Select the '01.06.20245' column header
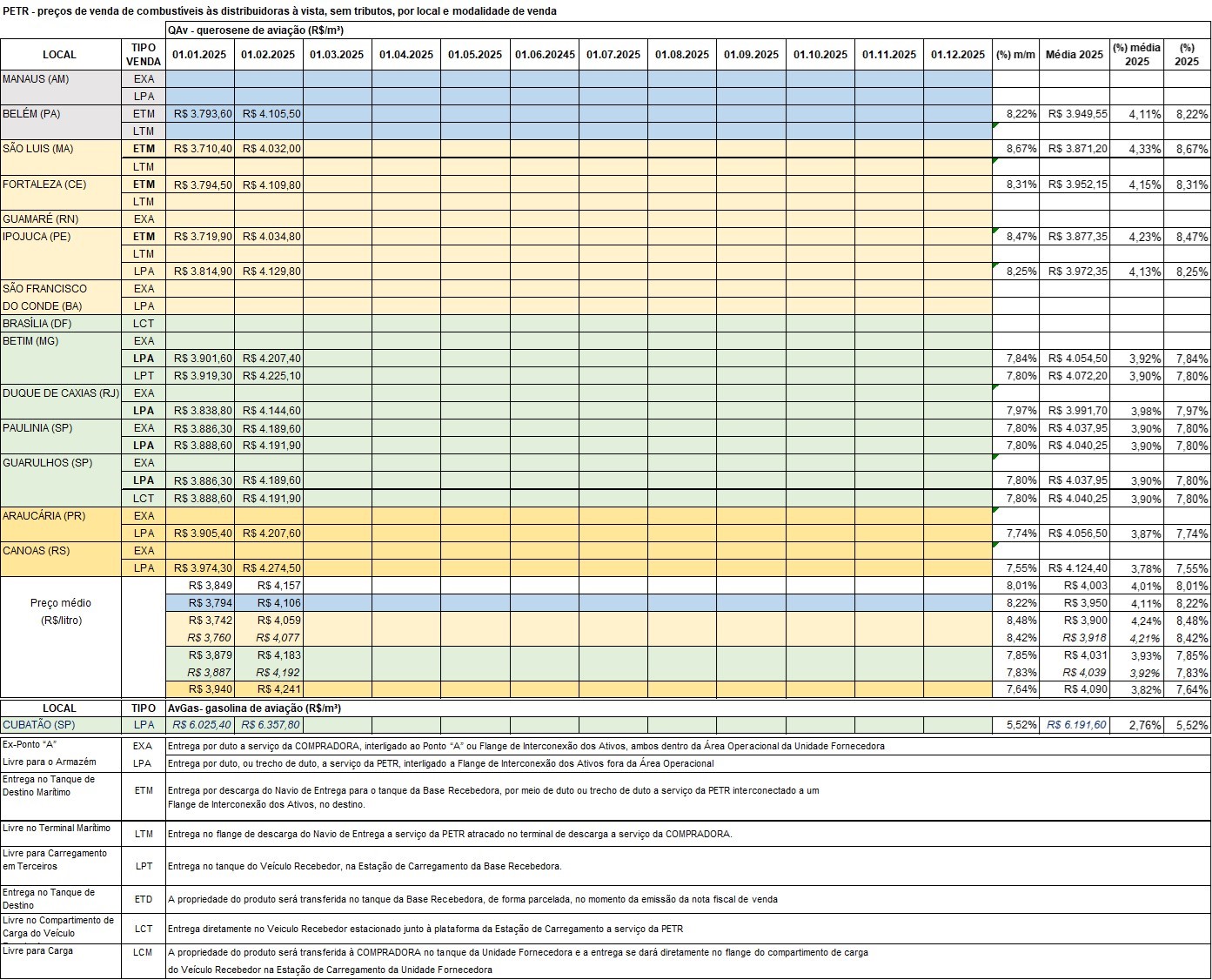 coord(545,55)
